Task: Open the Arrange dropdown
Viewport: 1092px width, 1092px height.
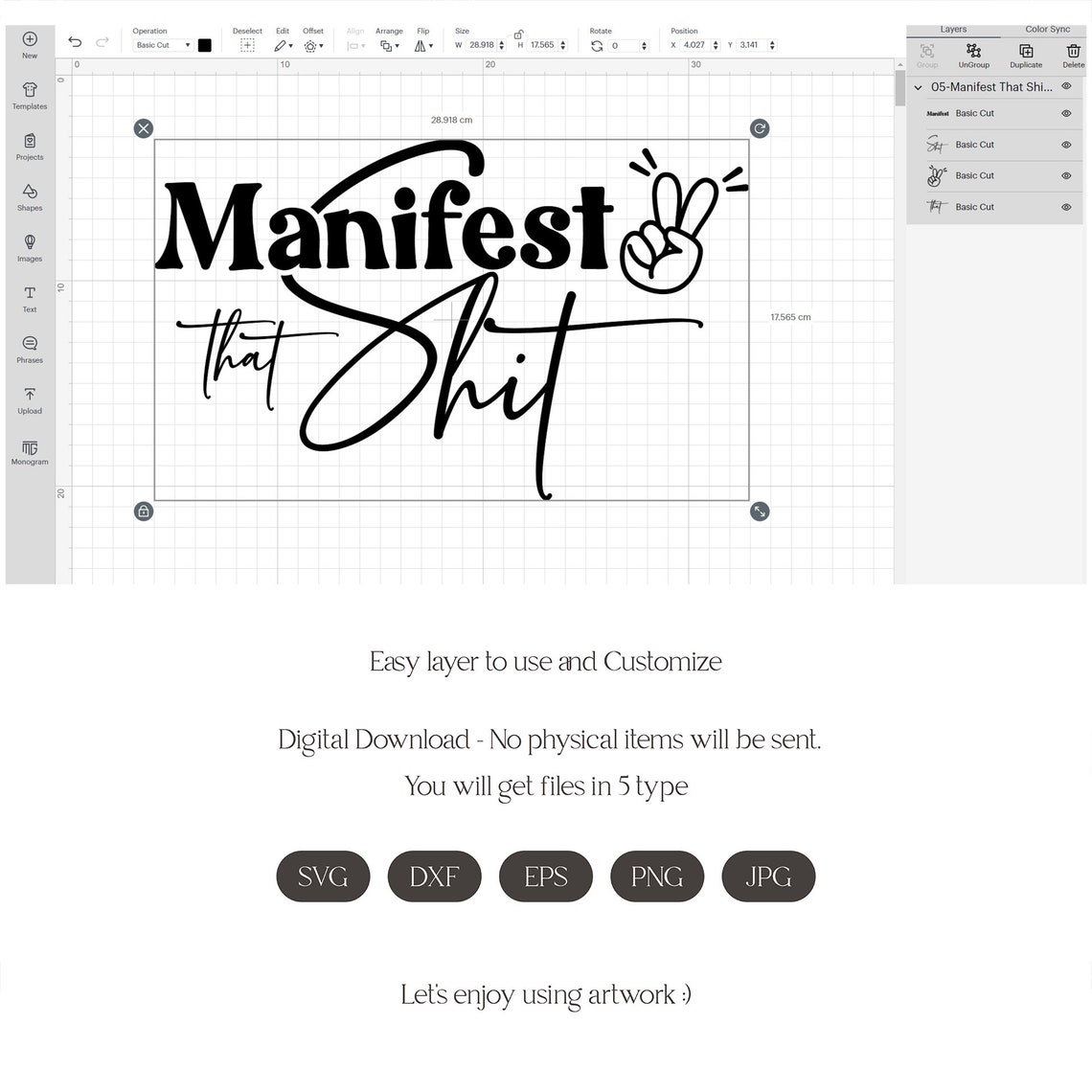Action: pos(389,44)
